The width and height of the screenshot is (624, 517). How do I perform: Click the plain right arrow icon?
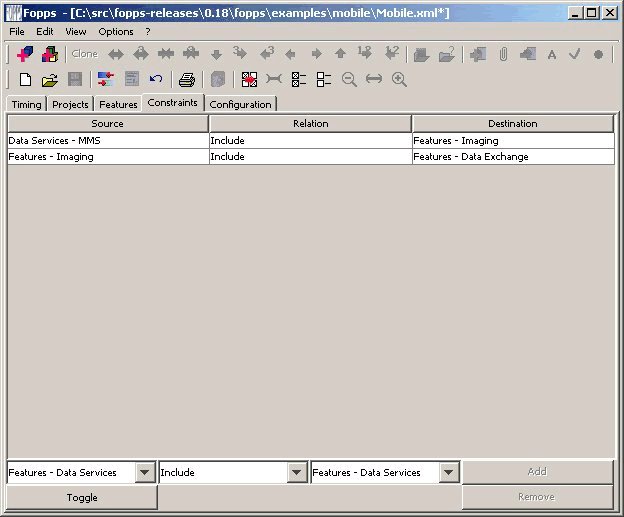[317, 54]
